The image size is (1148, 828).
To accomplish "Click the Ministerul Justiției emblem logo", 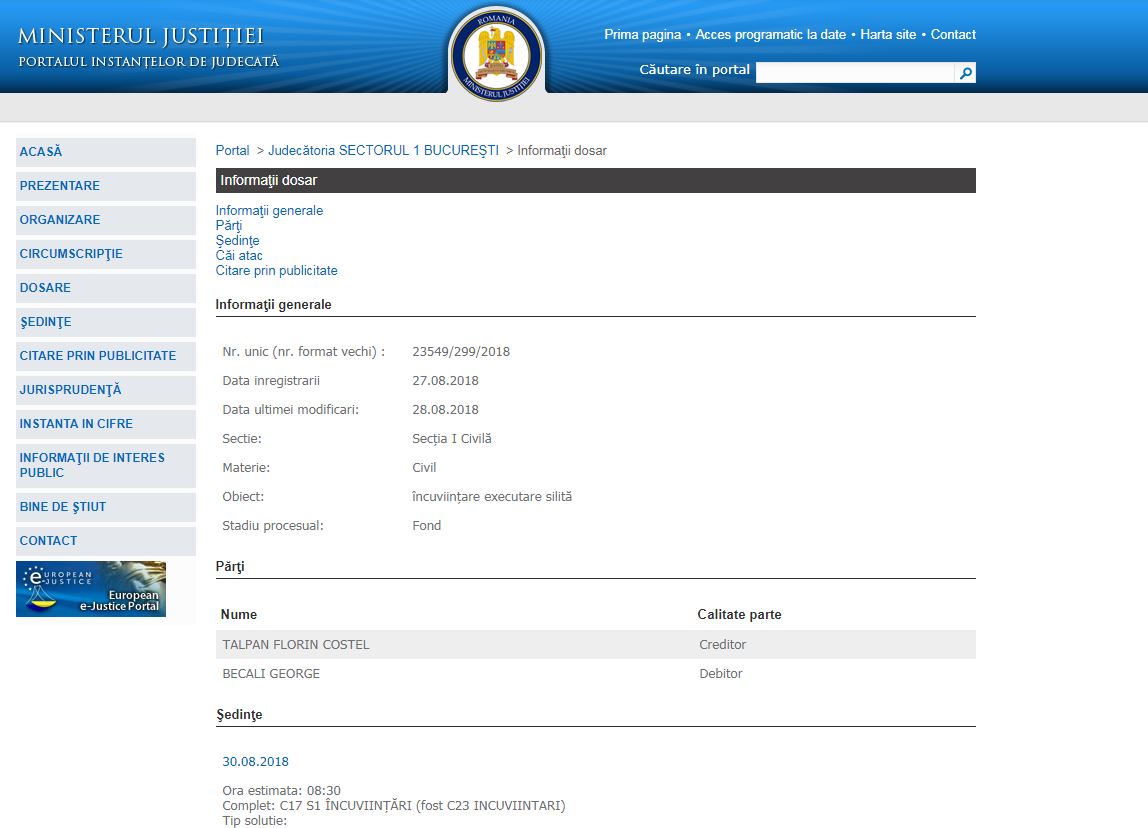I will [x=496, y=53].
